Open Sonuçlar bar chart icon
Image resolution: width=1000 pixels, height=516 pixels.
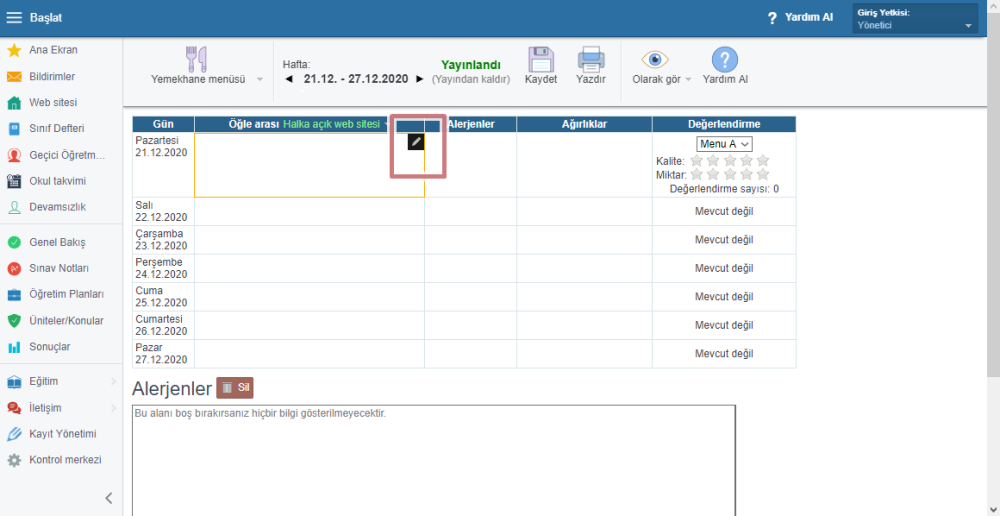14,347
